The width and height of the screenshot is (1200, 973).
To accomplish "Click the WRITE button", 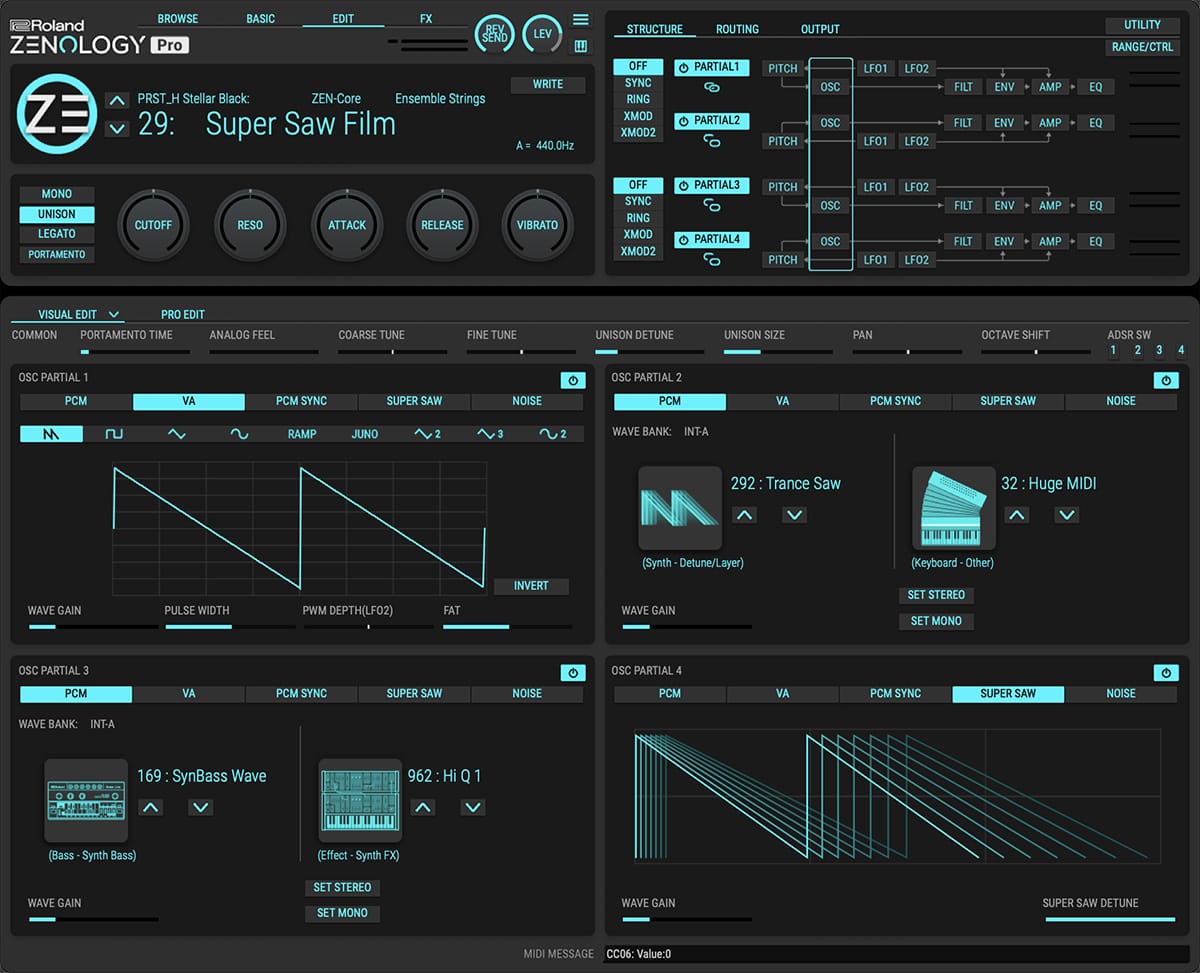I will point(547,85).
